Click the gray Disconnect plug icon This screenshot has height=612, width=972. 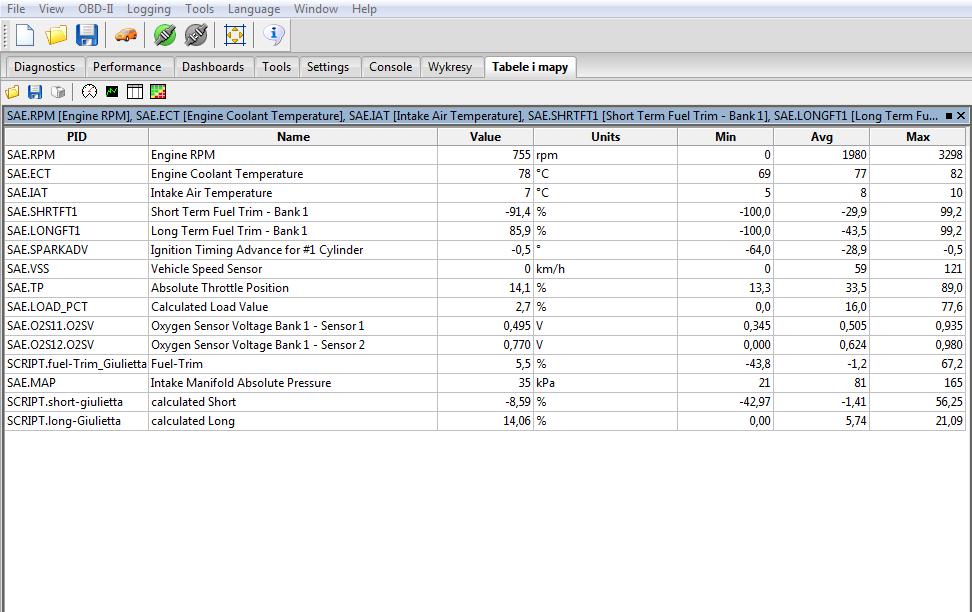[x=197, y=35]
